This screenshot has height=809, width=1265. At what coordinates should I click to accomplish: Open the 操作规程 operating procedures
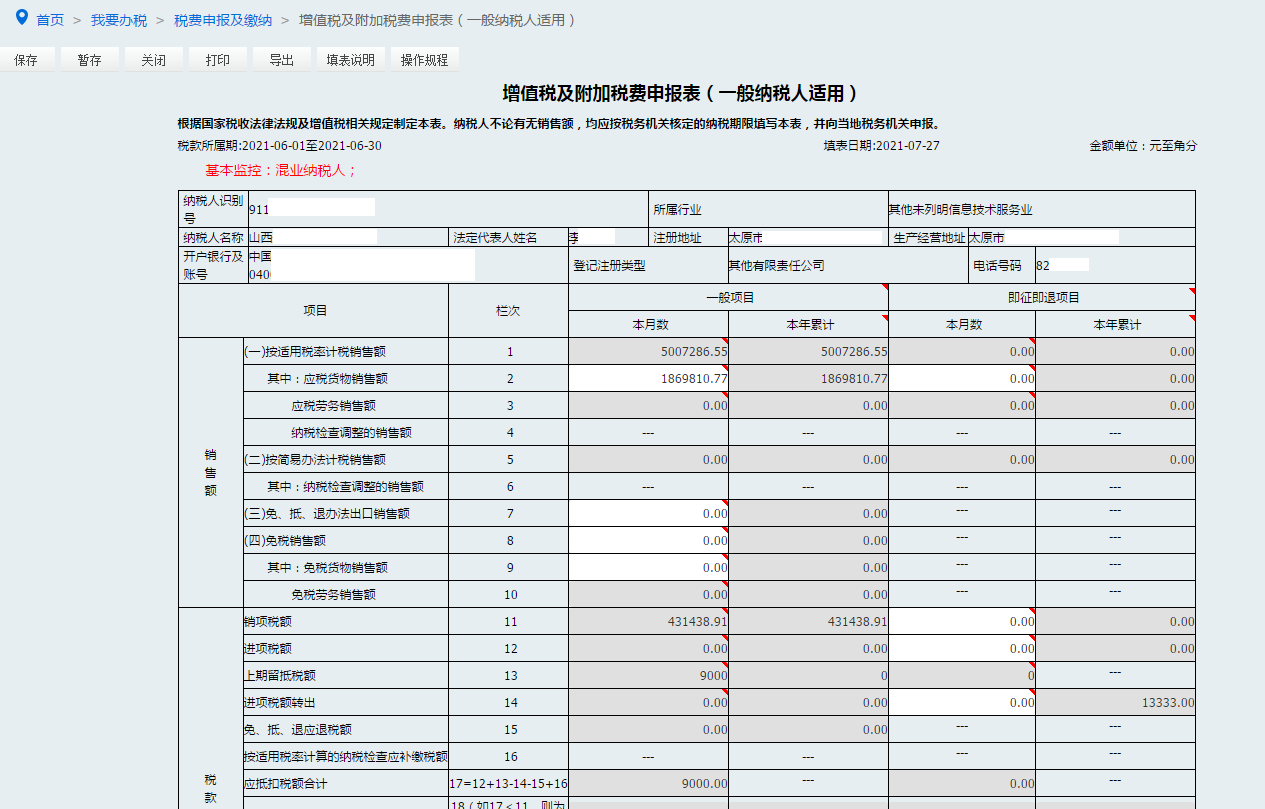point(425,60)
